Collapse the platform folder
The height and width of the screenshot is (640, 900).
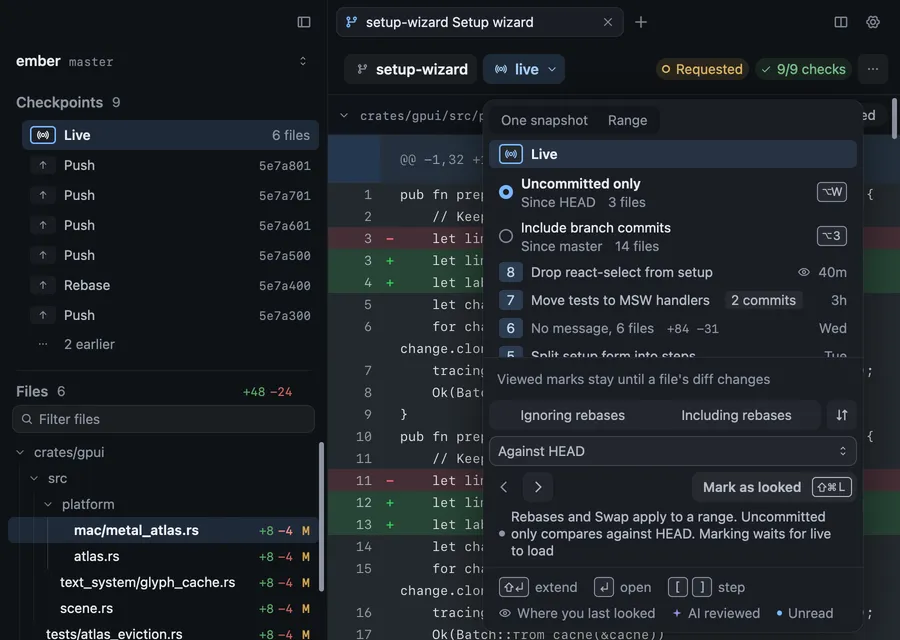pyautogui.click(x=48, y=504)
